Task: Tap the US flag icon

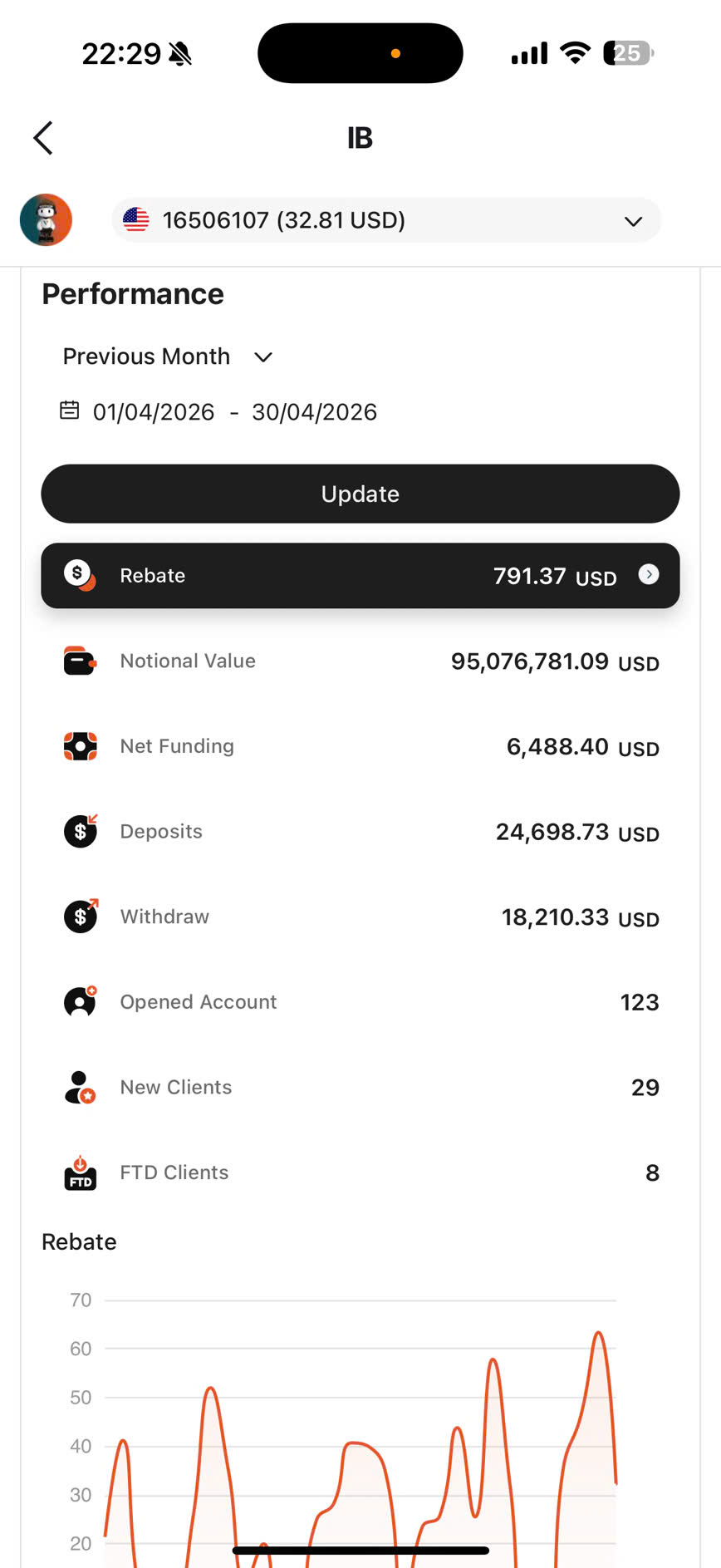Action: pyautogui.click(x=136, y=220)
